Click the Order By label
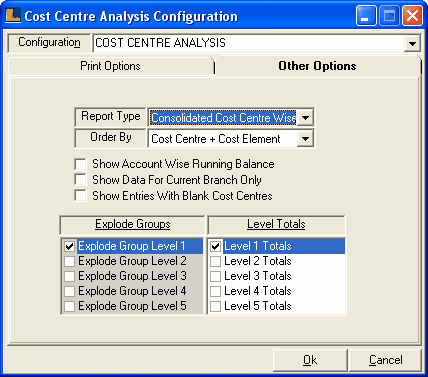428x377 pixels. (110, 138)
